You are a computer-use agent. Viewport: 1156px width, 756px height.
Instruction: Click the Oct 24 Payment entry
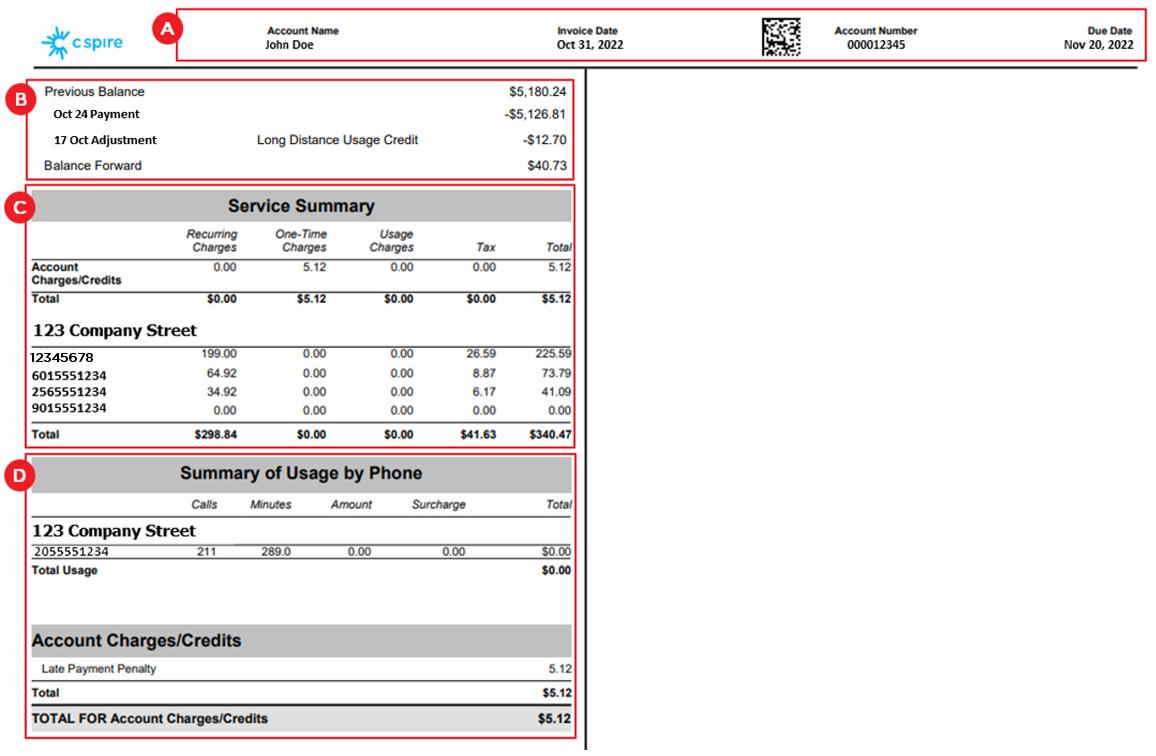pyautogui.click(x=96, y=114)
